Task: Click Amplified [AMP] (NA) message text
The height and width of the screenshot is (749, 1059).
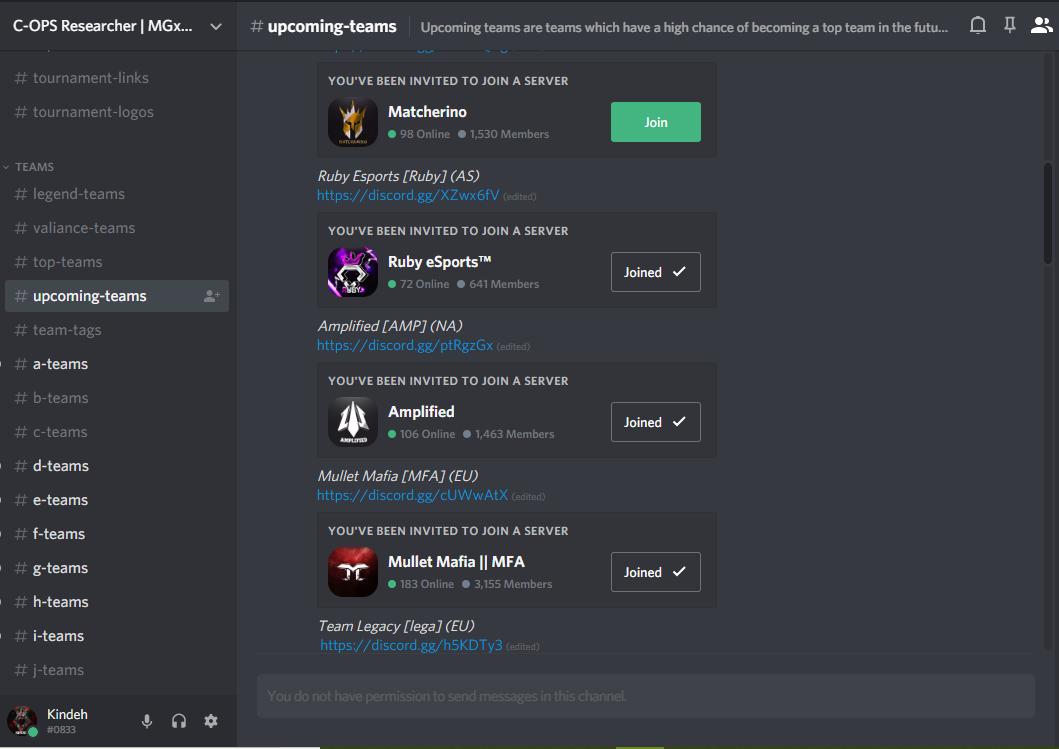Action: pyautogui.click(x=390, y=326)
